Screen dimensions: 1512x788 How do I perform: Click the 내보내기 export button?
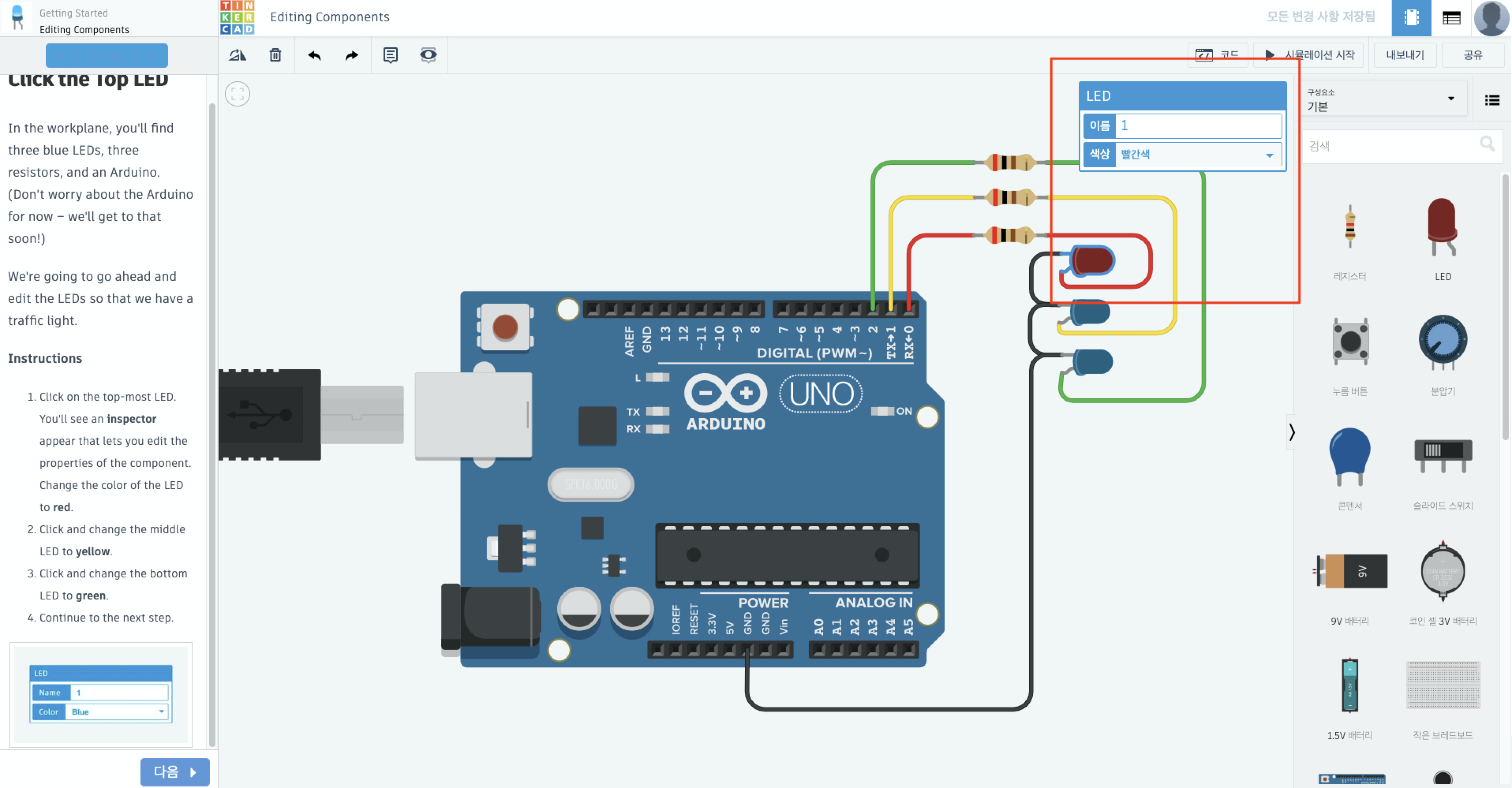1405,55
